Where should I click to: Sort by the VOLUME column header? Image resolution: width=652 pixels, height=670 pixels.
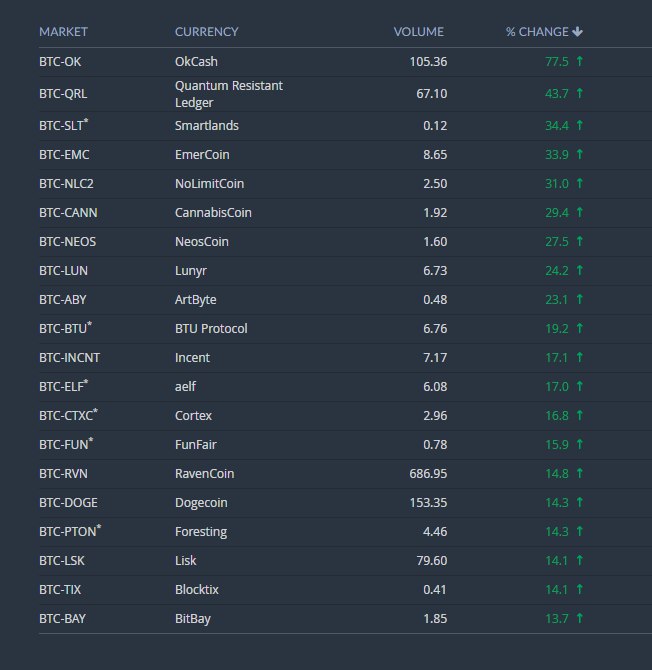point(419,32)
